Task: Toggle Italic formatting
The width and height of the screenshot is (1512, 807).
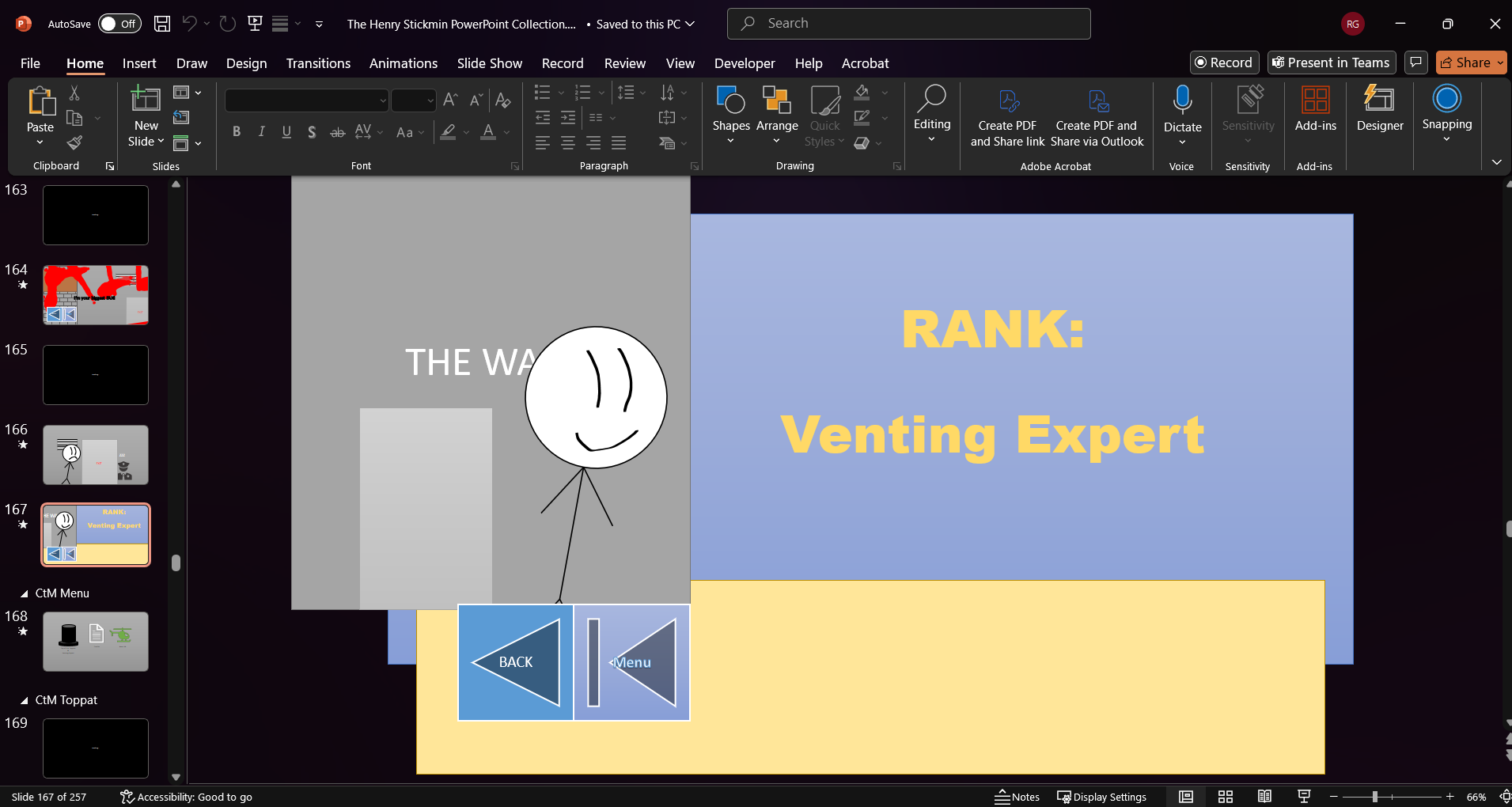Action: 261,132
